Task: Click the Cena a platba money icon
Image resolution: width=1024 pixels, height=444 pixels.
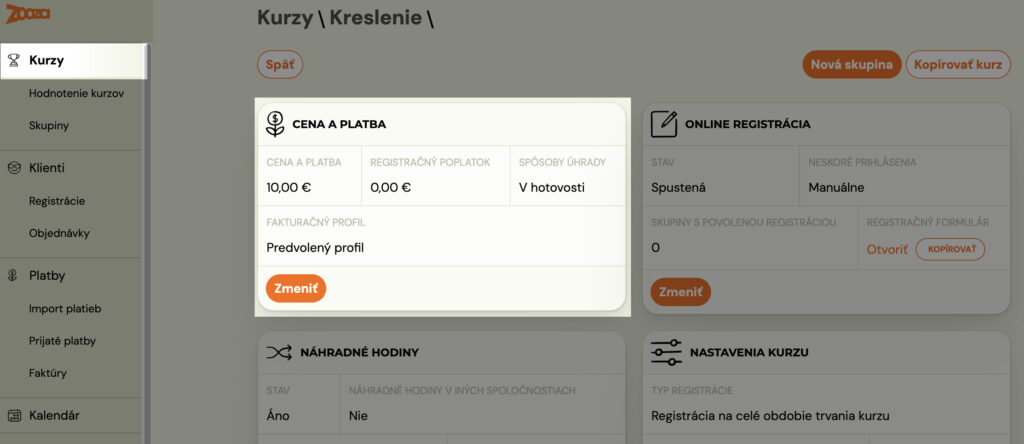Action: [x=276, y=123]
